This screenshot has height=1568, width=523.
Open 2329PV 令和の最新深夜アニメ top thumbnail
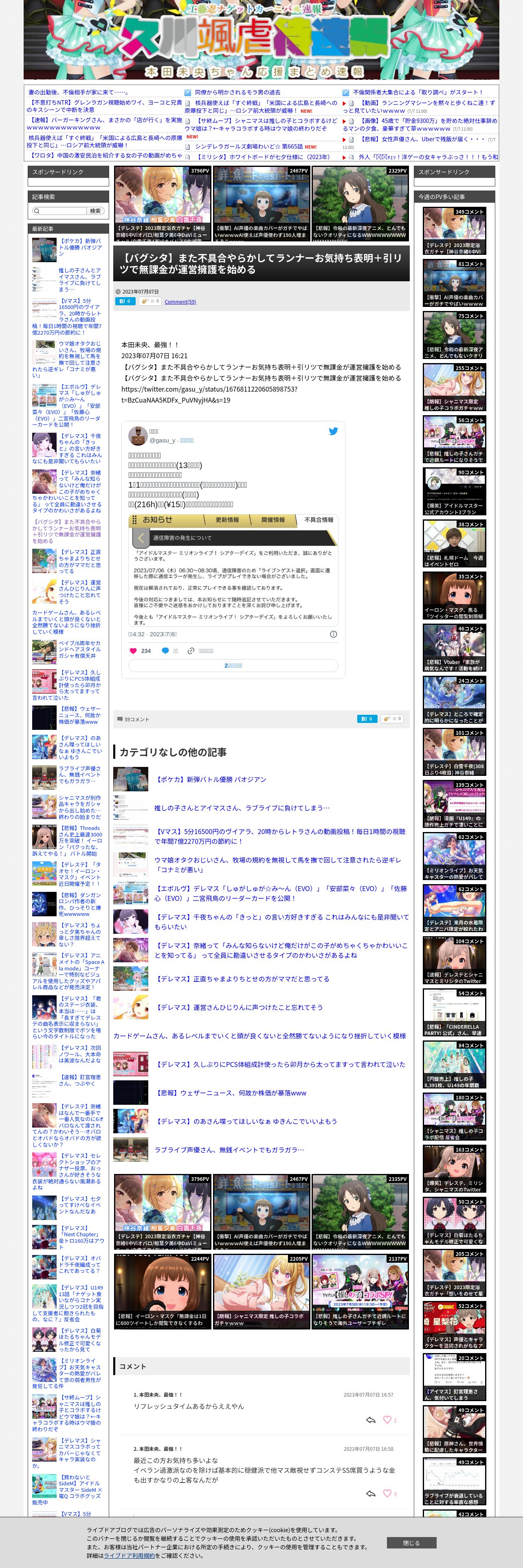tap(360, 204)
